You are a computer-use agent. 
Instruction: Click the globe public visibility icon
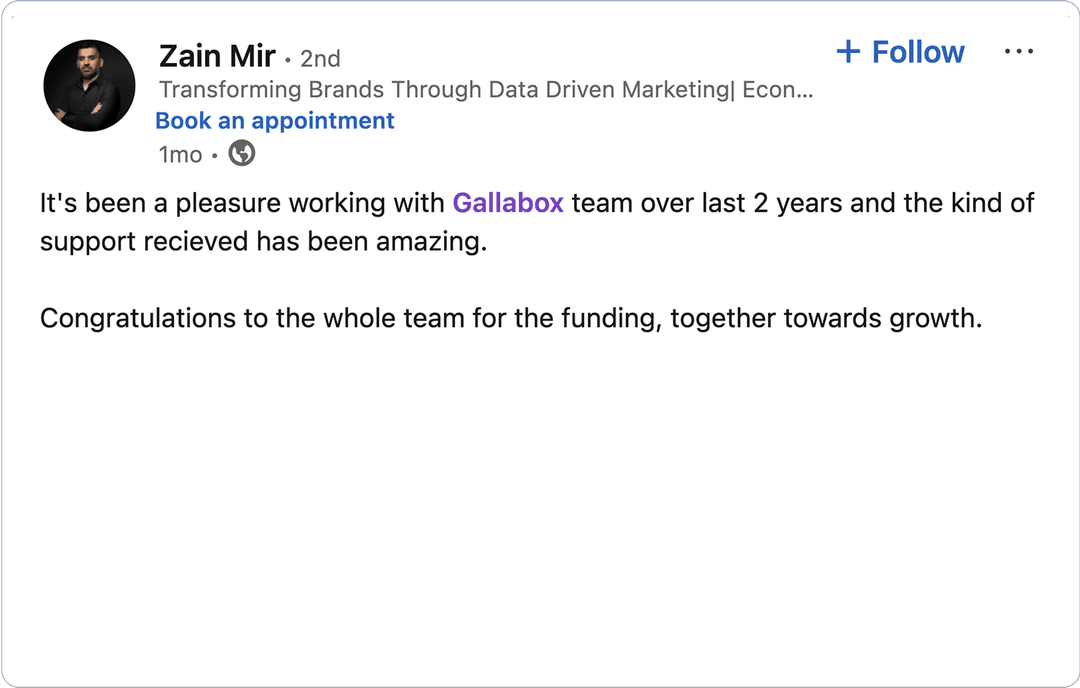pyautogui.click(x=242, y=154)
